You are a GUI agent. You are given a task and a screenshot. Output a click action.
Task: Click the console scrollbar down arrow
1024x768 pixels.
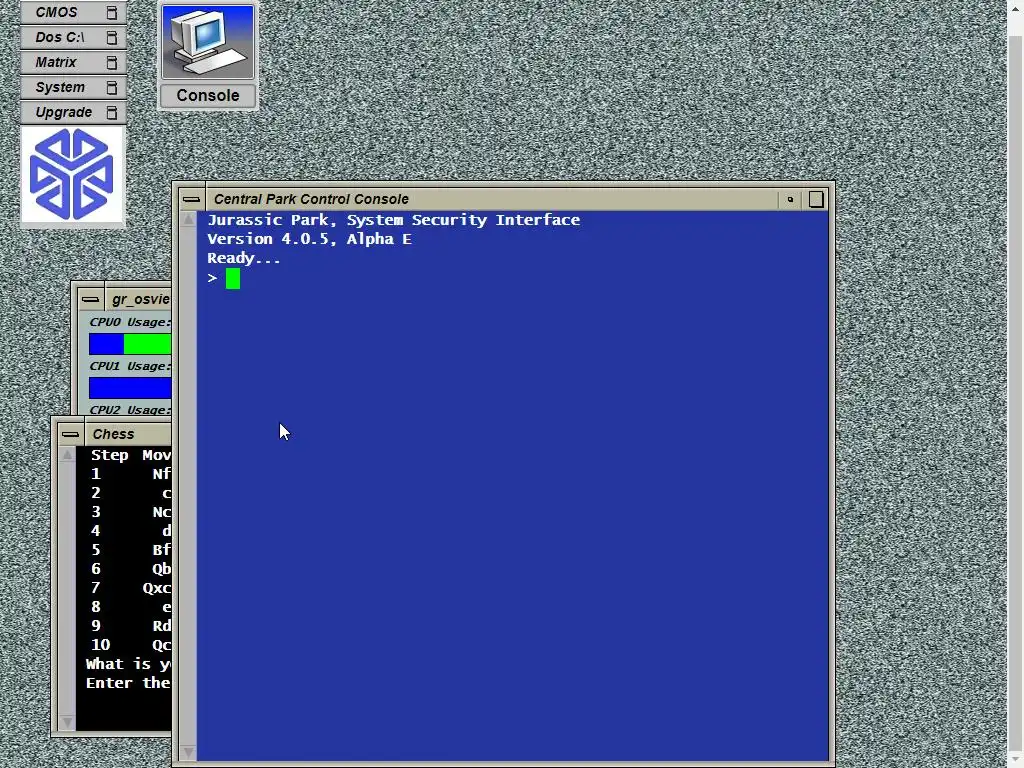[188, 753]
